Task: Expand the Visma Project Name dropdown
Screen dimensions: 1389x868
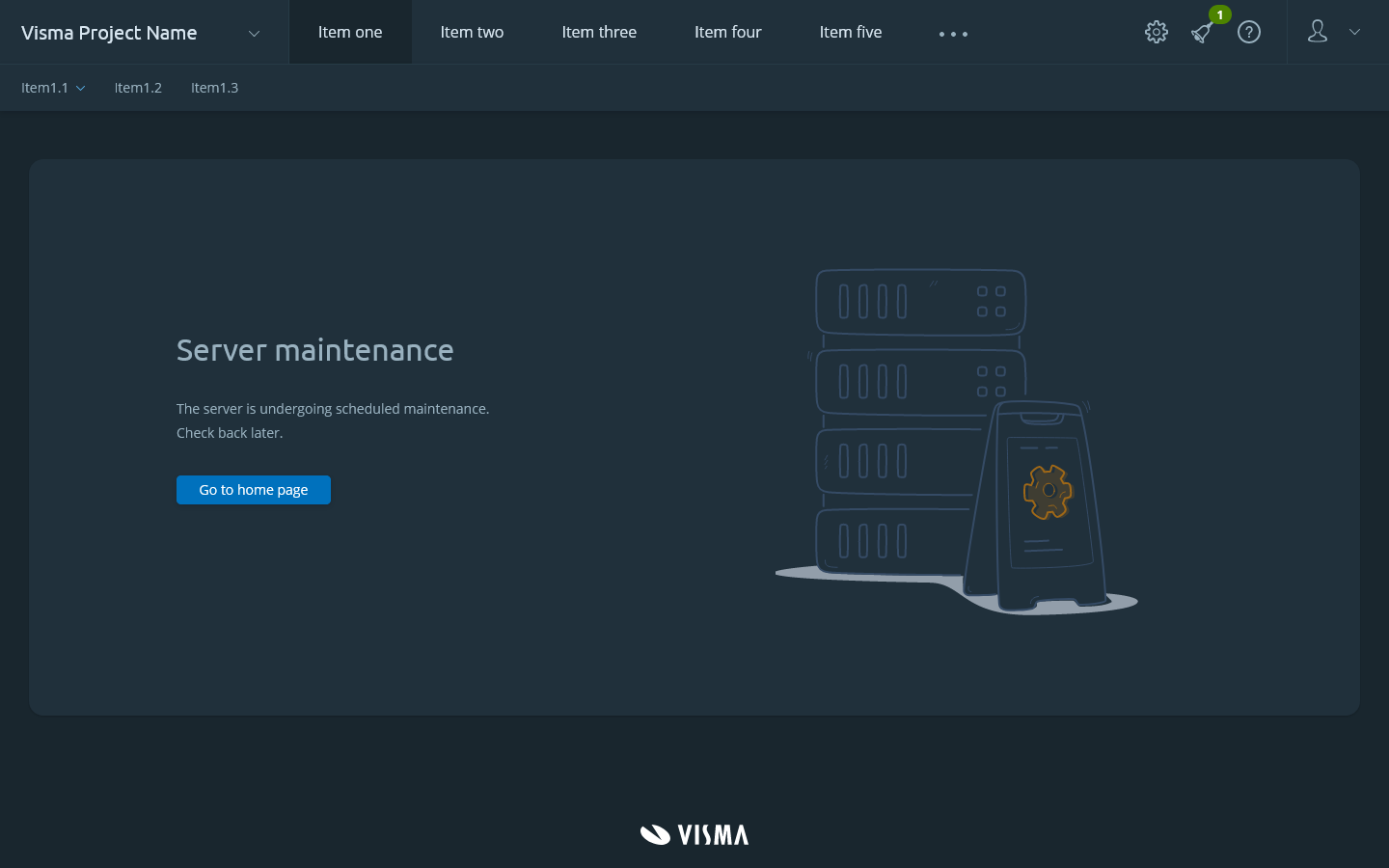Action: coord(253,32)
